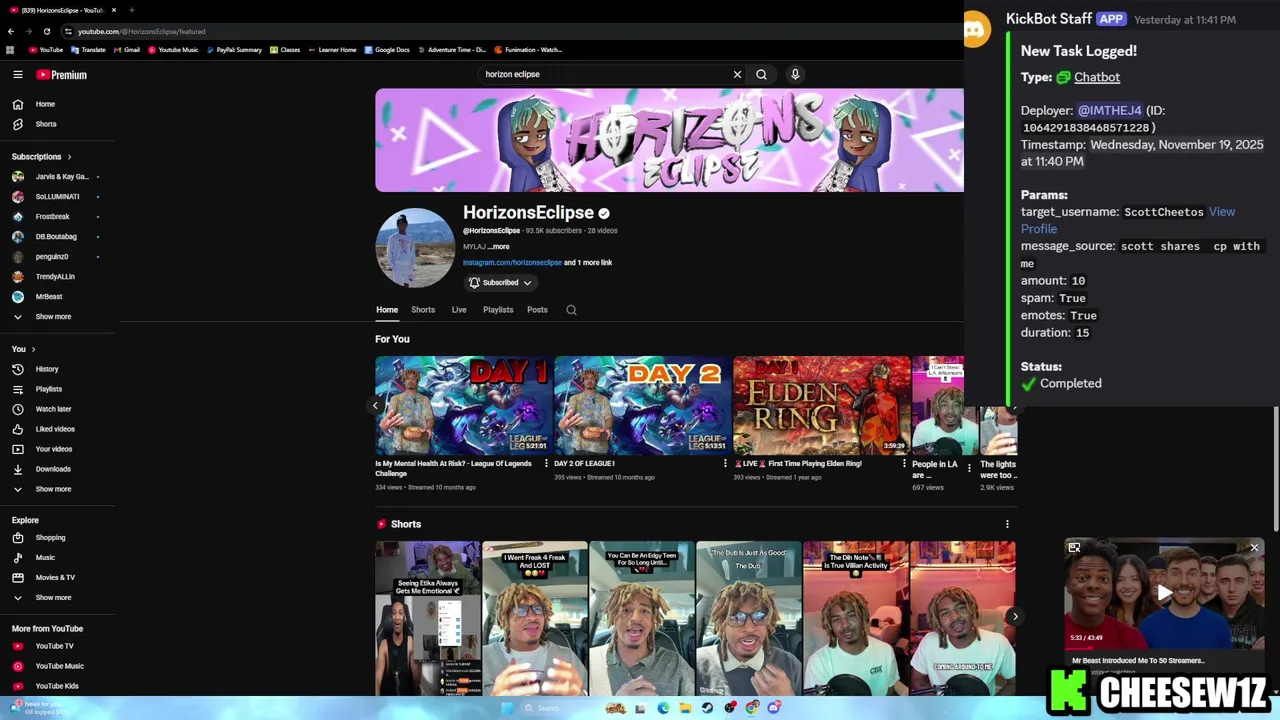Reload the page in the browser
Screen dimensions: 1280x720
click(x=46, y=31)
